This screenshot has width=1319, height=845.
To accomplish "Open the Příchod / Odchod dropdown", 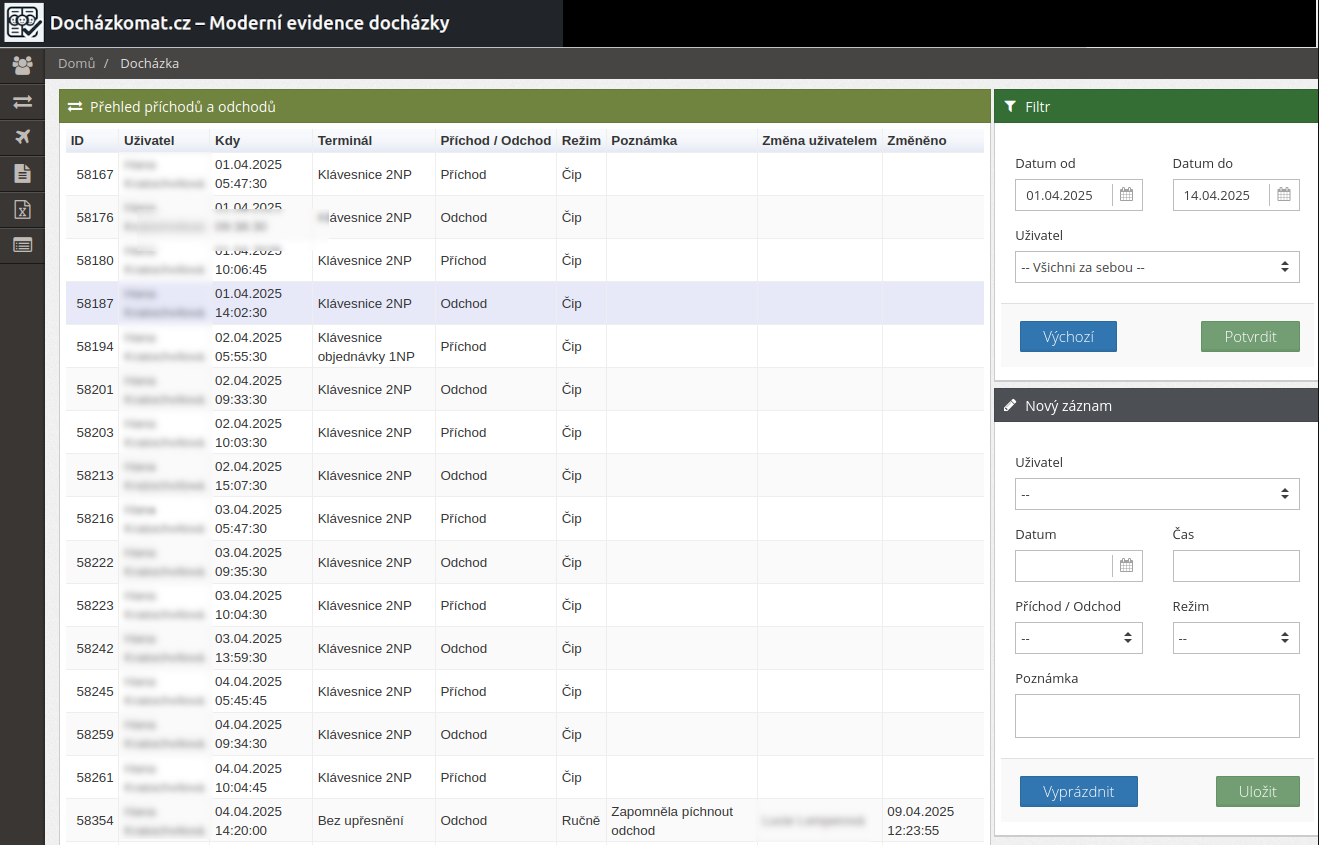I will (1078, 638).
